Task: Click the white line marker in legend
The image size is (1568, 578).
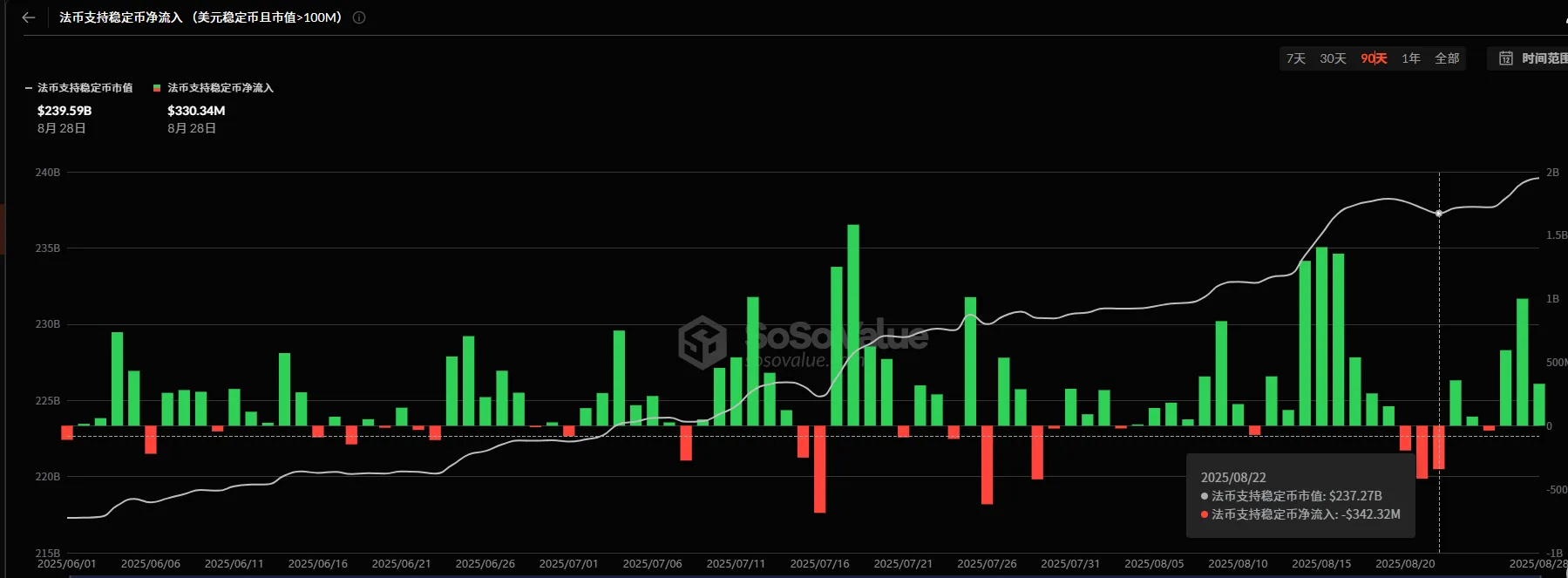Action: [29, 88]
